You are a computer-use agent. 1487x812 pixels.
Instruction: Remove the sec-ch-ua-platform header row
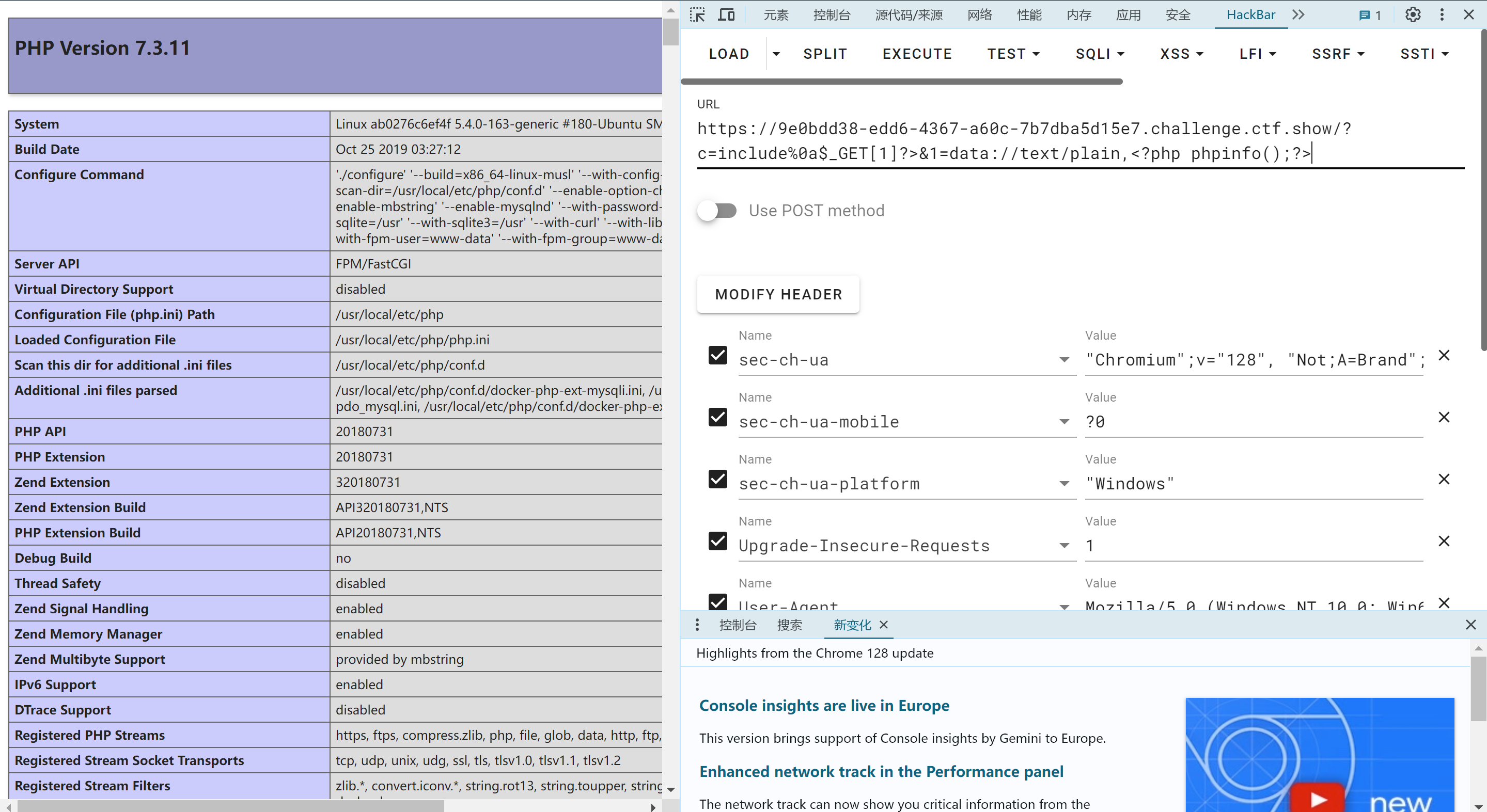pyautogui.click(x=1444, y=479)
